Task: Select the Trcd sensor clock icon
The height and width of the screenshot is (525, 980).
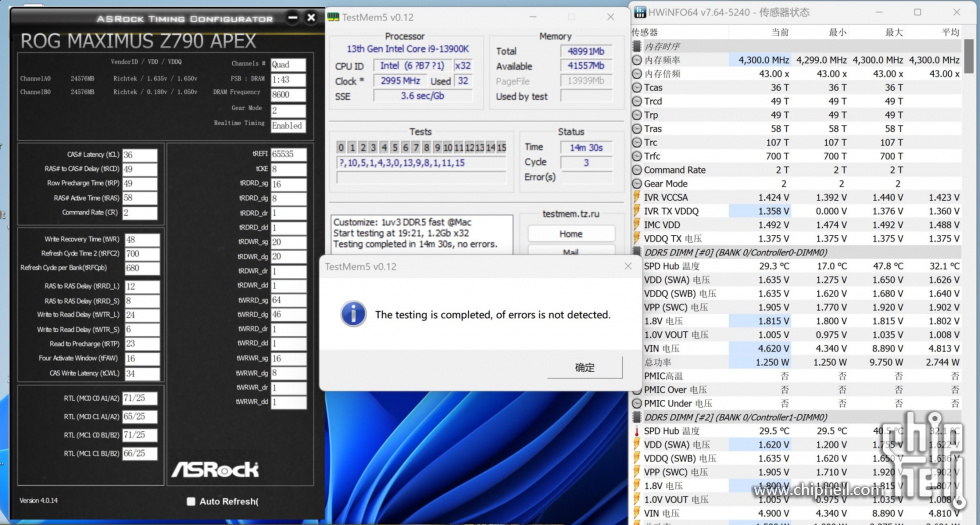Action: (637, 101)
